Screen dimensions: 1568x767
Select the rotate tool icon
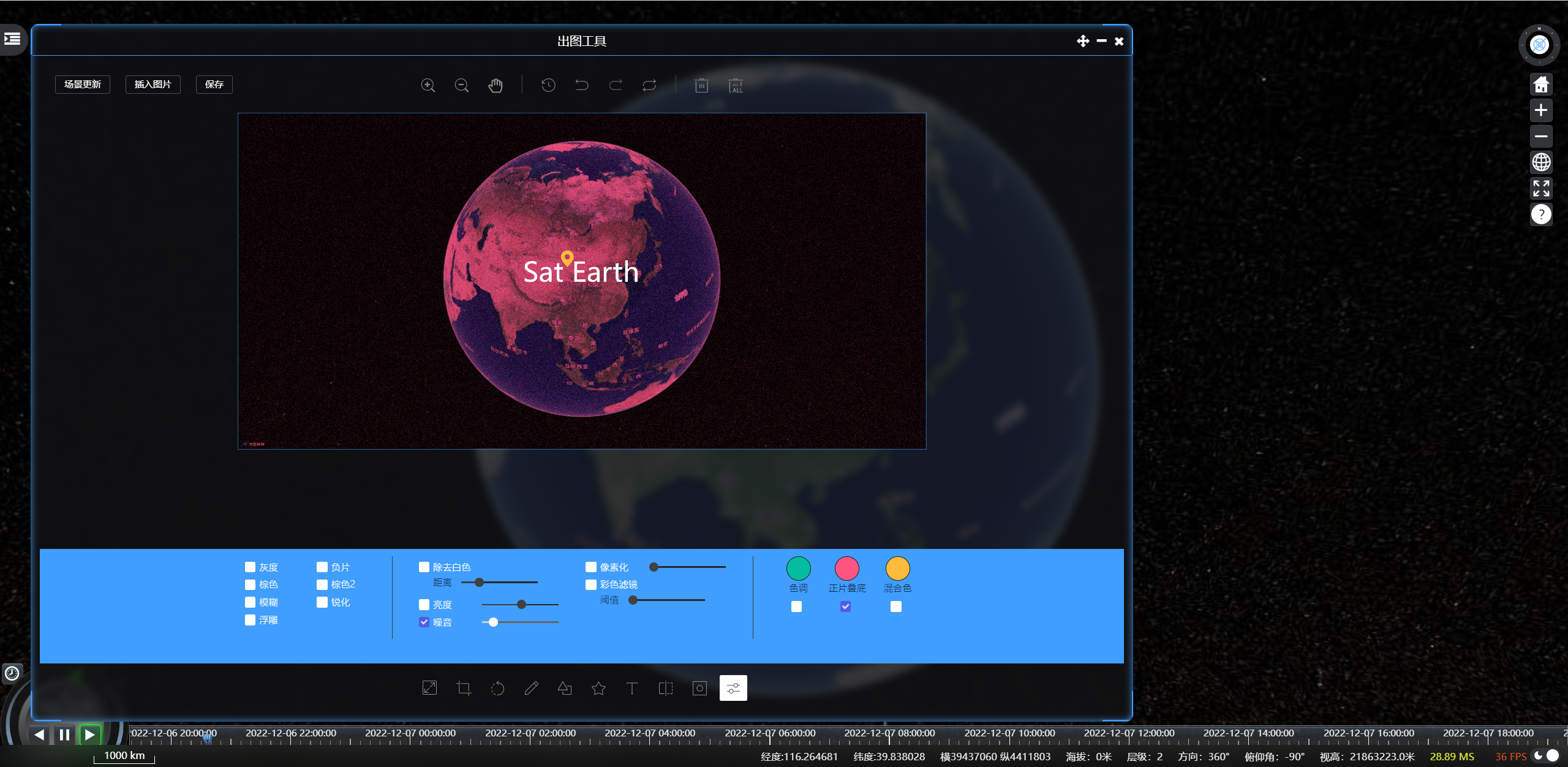coord(497,688)
